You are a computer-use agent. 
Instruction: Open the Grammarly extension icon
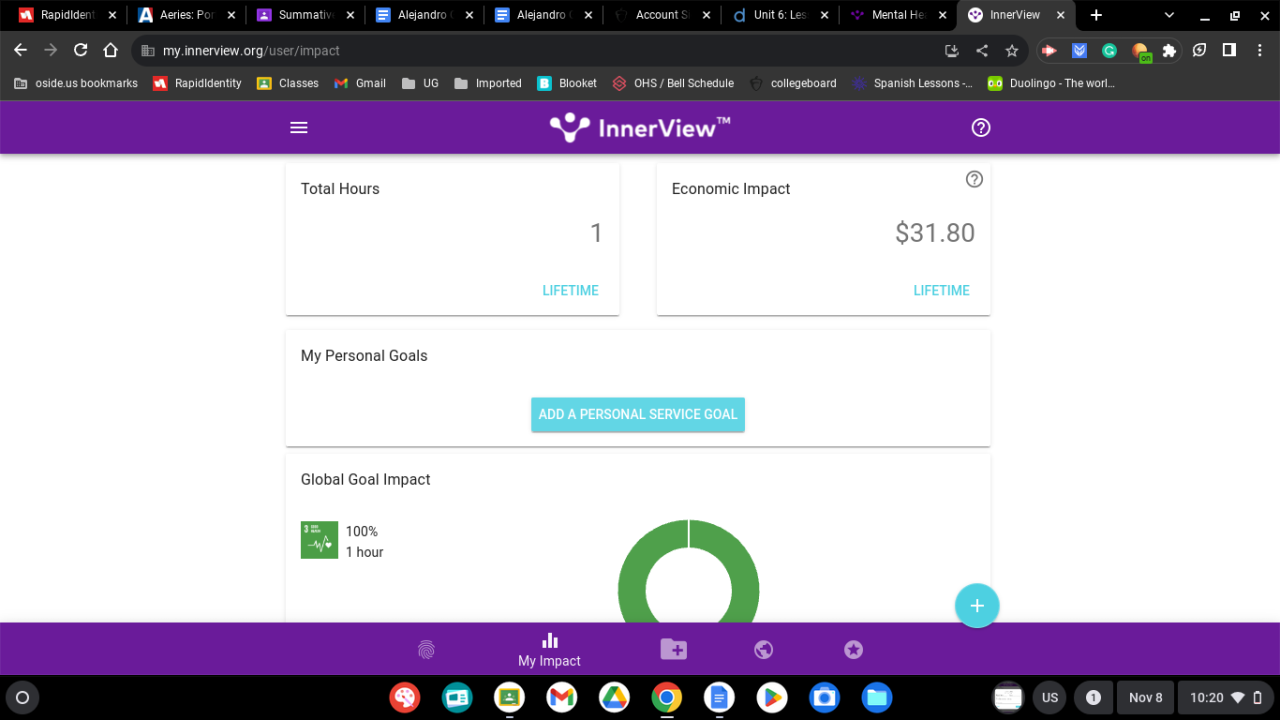click(1109, 50)
